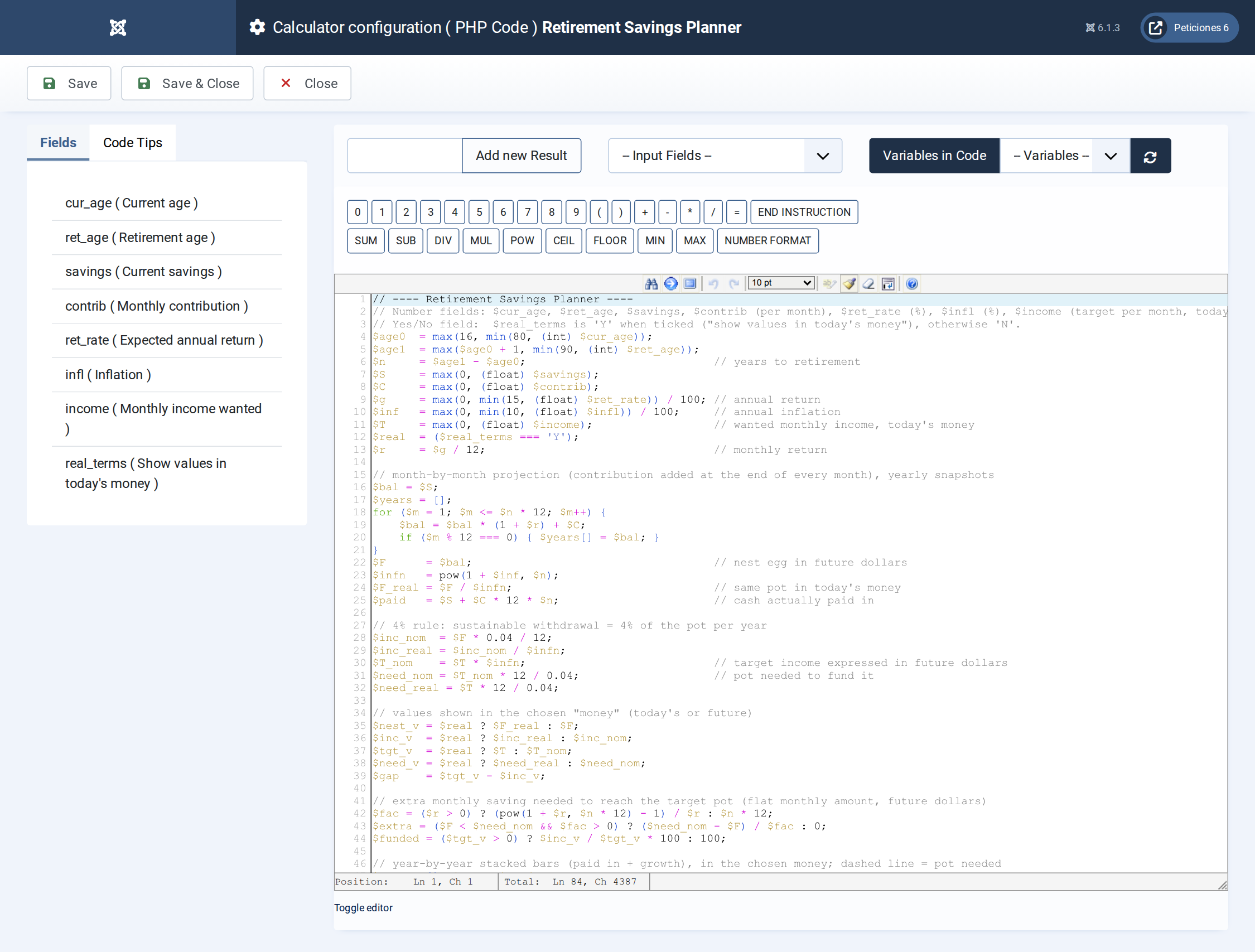Insert the FLOOR function
Viewport: 1255px width, 952px height.
pos(609,240)
